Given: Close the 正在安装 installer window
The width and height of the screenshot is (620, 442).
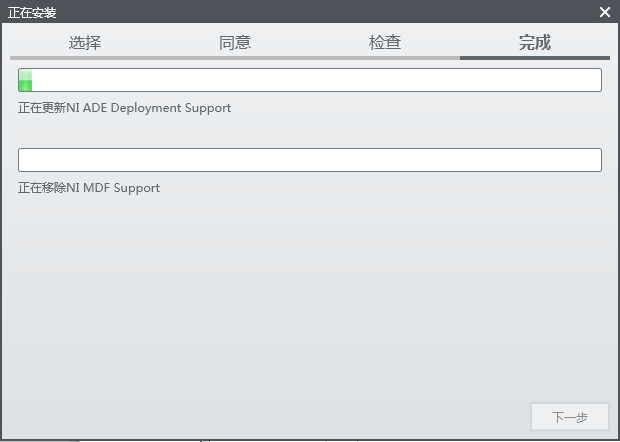Looking at the screenshot, I should click(605, 12).
